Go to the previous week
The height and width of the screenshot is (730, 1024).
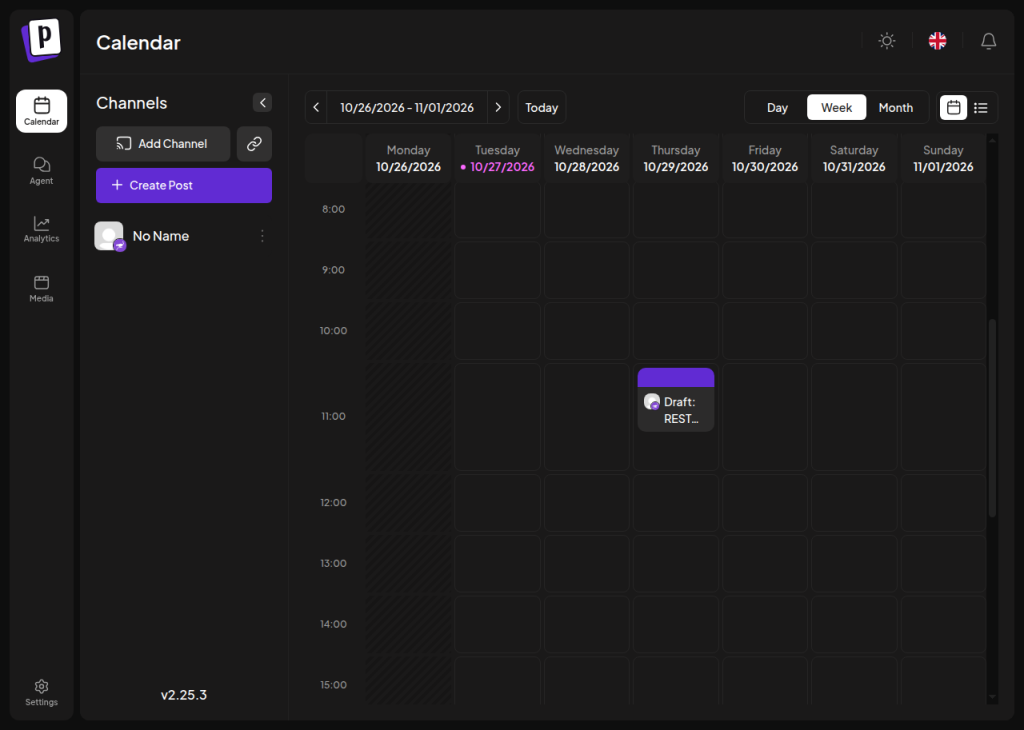click(x=316, y=107)
